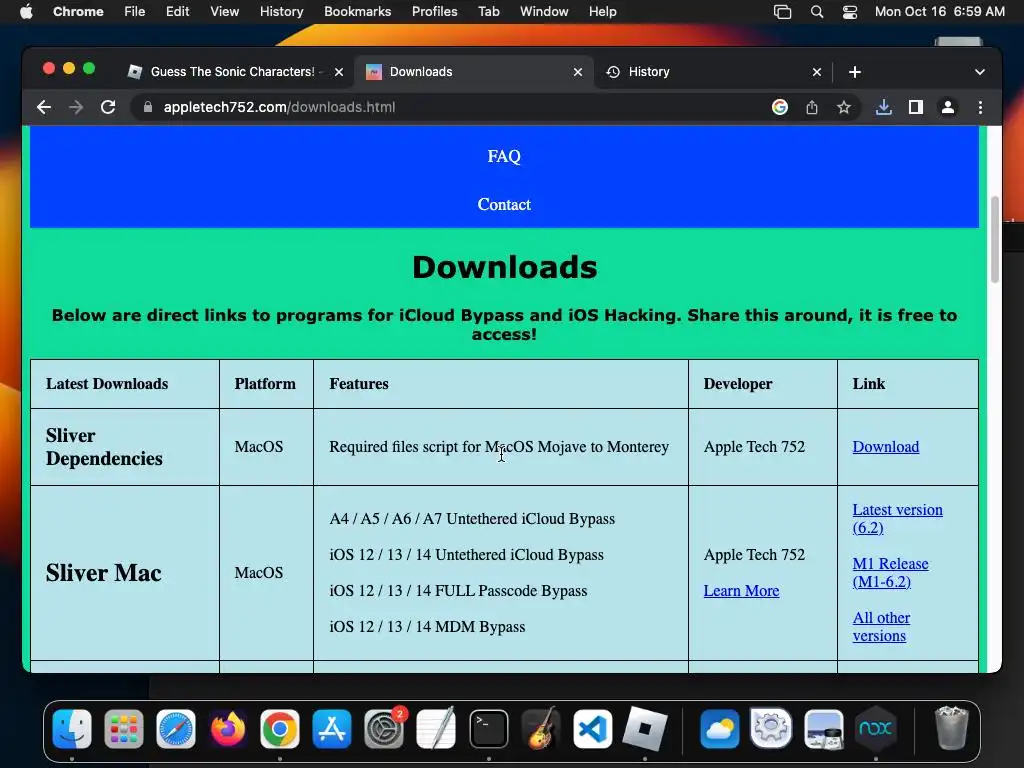Close the History tab
The image size is (1024, 768).
817,72
